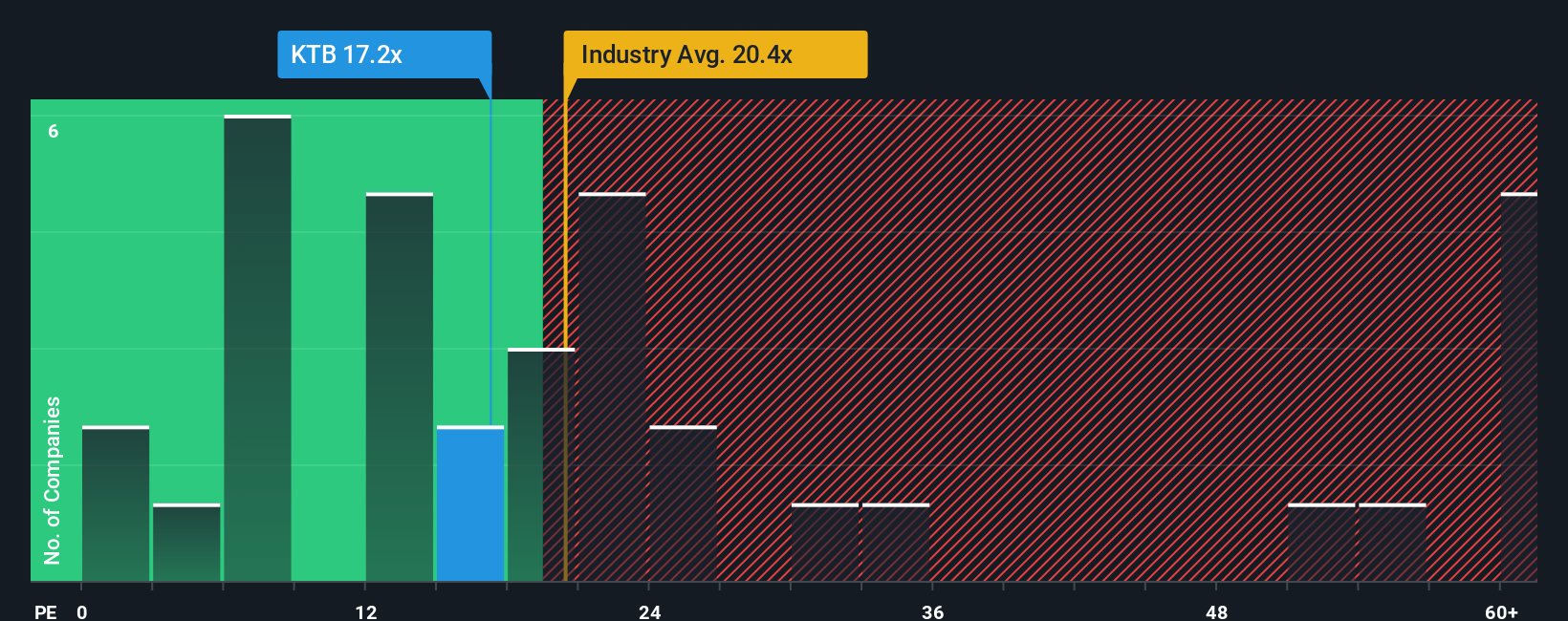The width and height of the screenshot is (1568, 621).
Task: Click the y-axis value '6'
Action: pyautogui.click(x=54, y=131)
